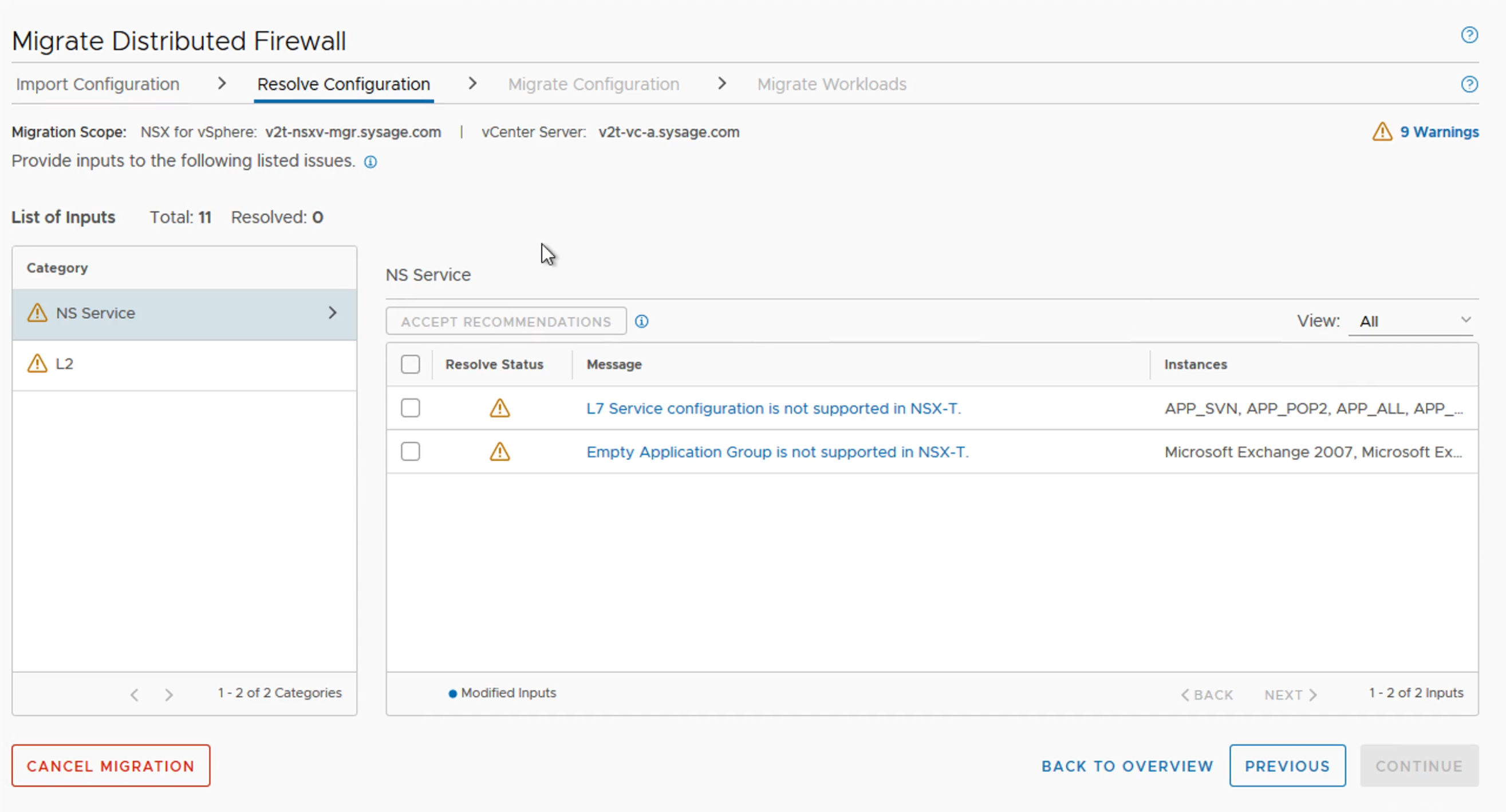This screenshot has width=1506, height=812.
Task: Click the Continue button
Action: click(1420, 766)
